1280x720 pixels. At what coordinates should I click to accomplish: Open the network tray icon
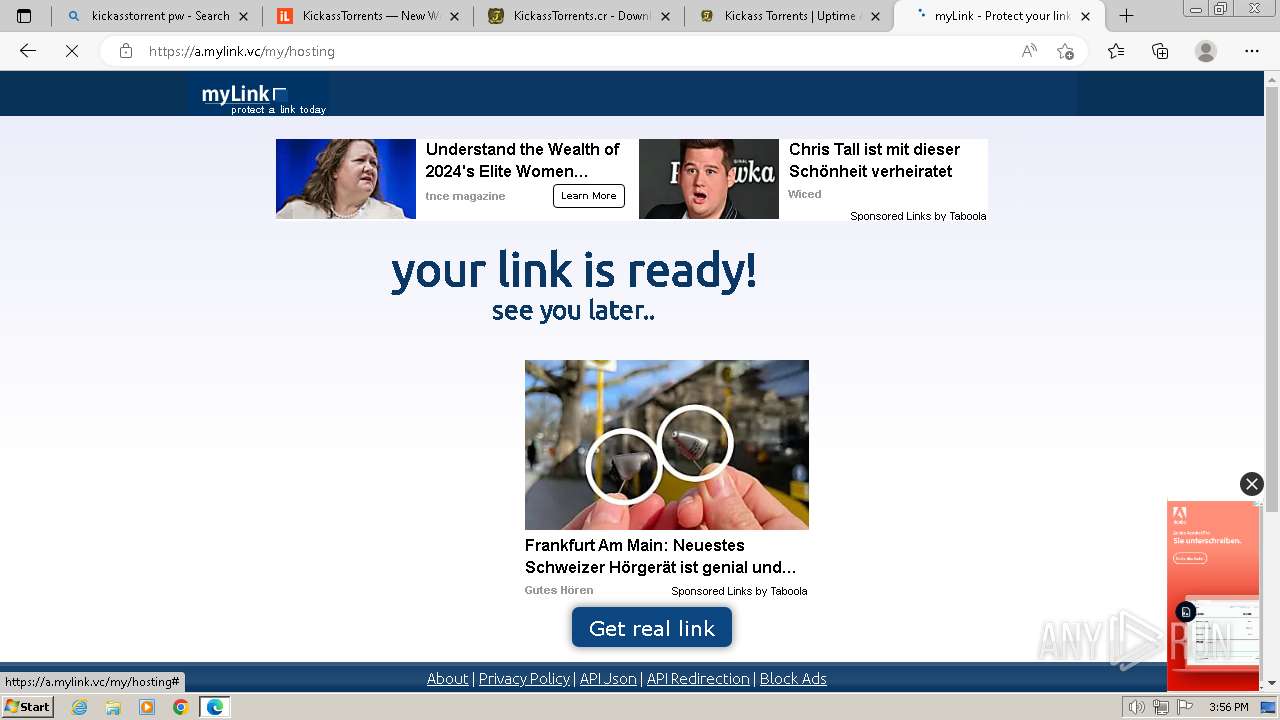pyautogui.click(x=1161, y=707)
